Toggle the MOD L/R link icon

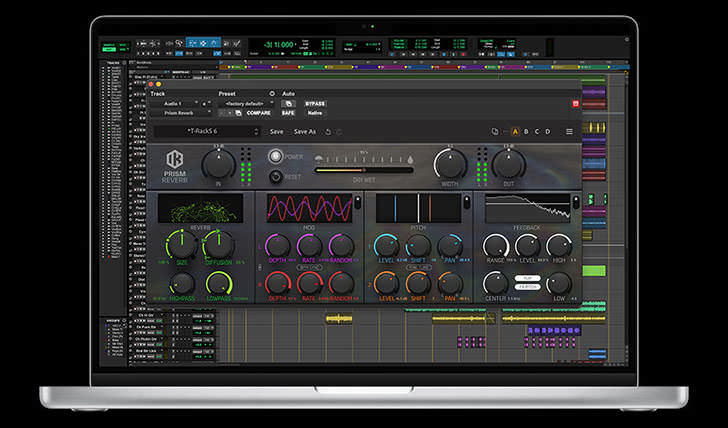click(x=260, y=267)
